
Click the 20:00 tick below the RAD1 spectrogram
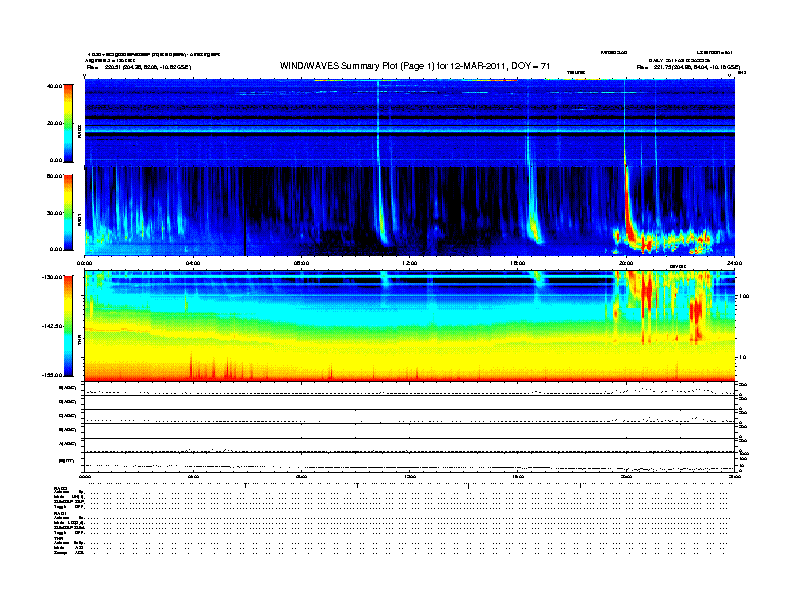(x=626, y=263)
